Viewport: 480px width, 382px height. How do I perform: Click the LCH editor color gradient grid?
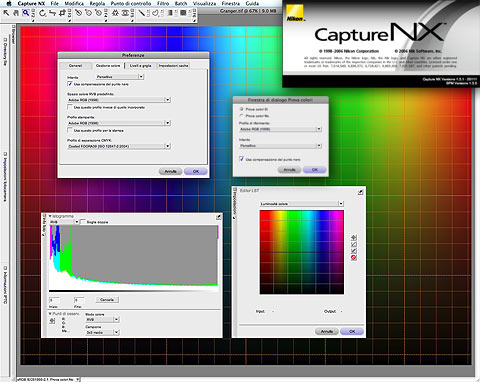[302, 252]
